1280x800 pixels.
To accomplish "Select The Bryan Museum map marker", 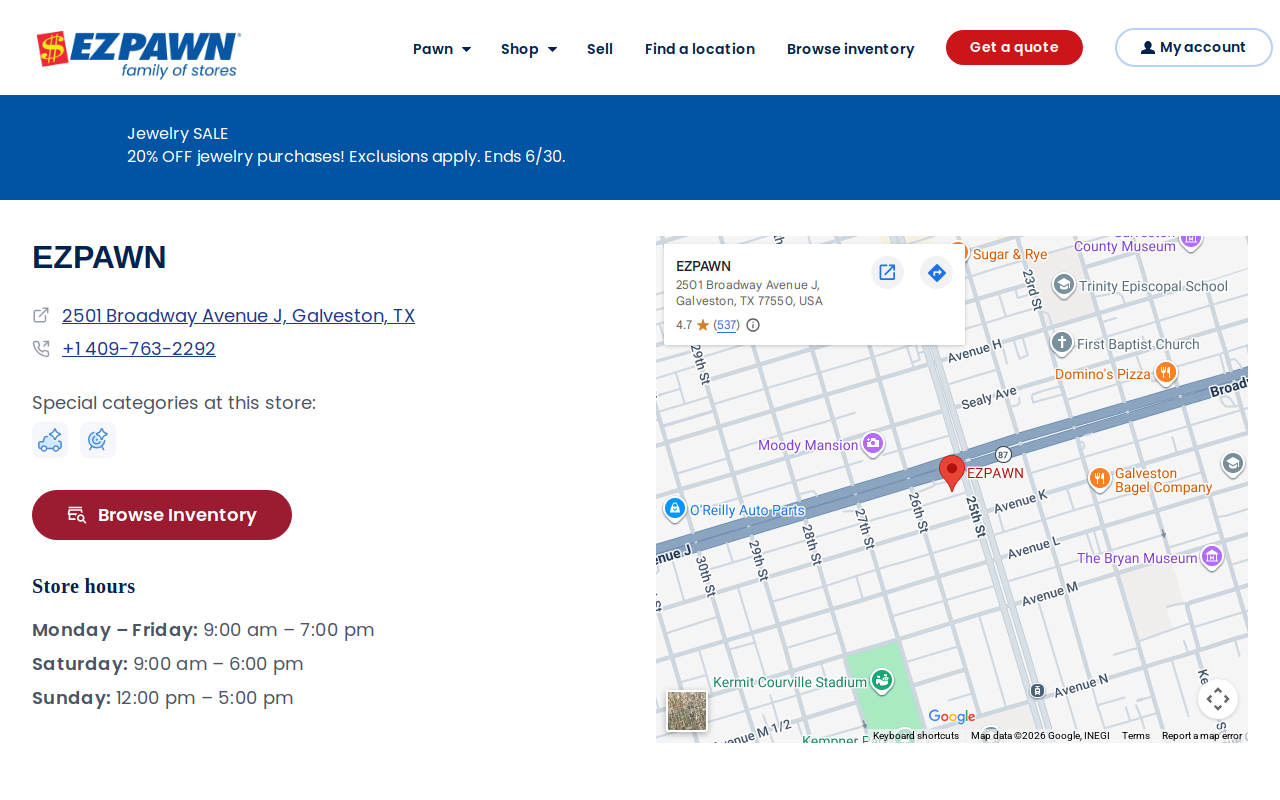I will tap(1211, 556).
